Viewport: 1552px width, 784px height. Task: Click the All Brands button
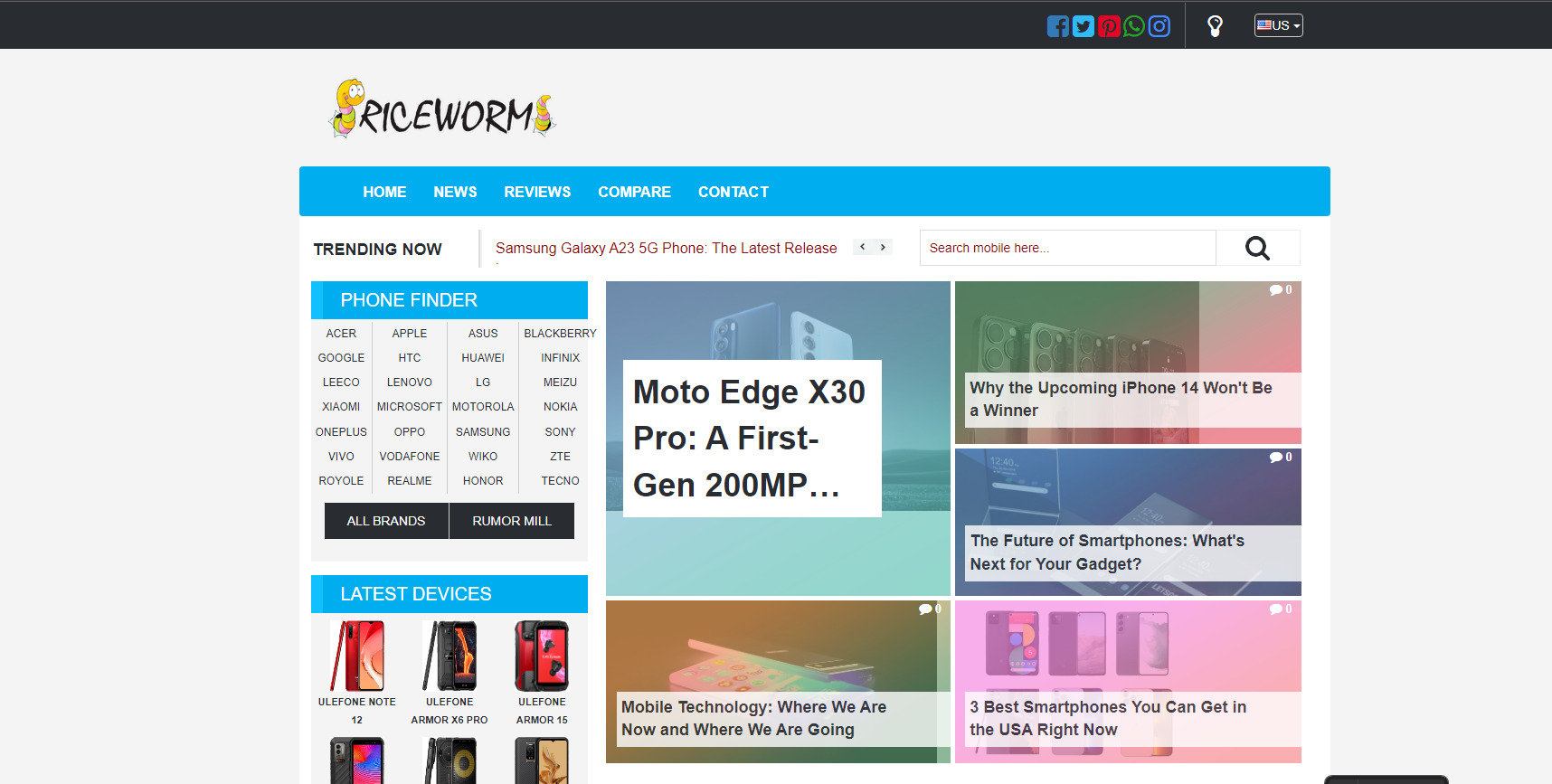tap(386, 521)
